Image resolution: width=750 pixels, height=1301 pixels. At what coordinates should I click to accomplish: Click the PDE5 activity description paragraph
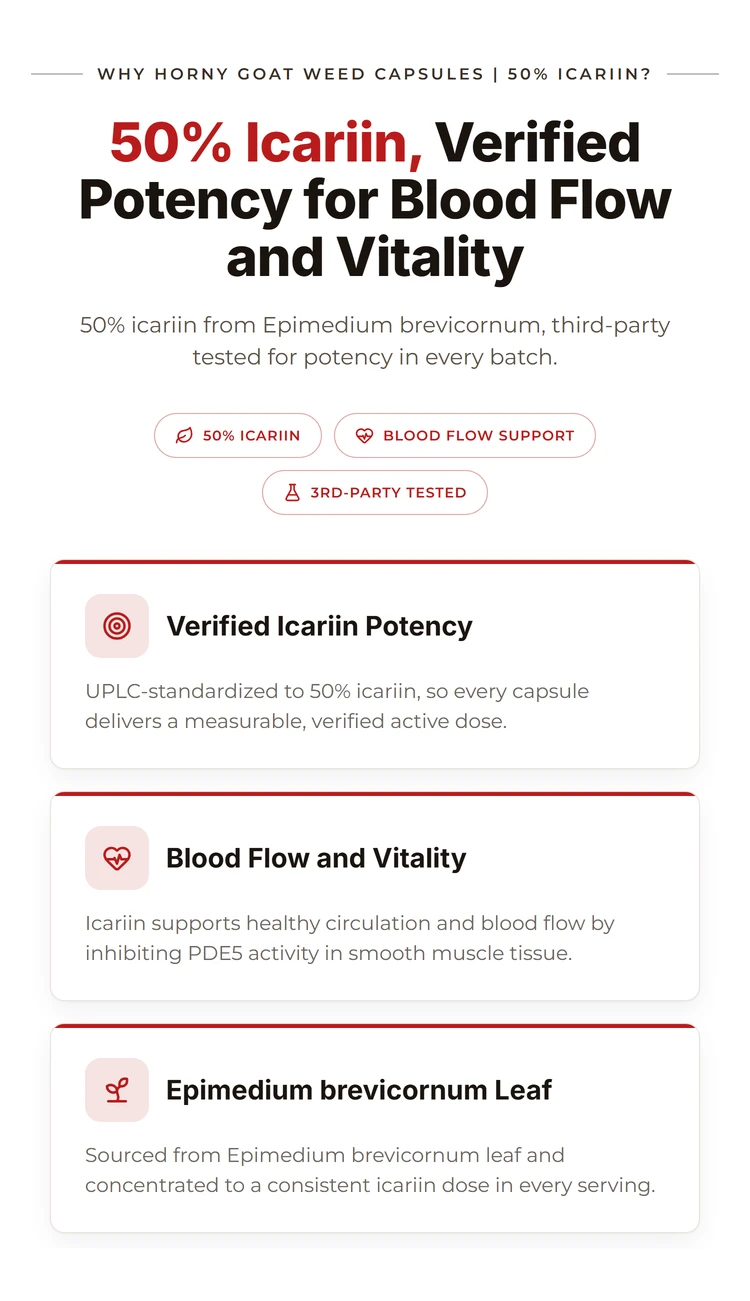coord(350,938)
